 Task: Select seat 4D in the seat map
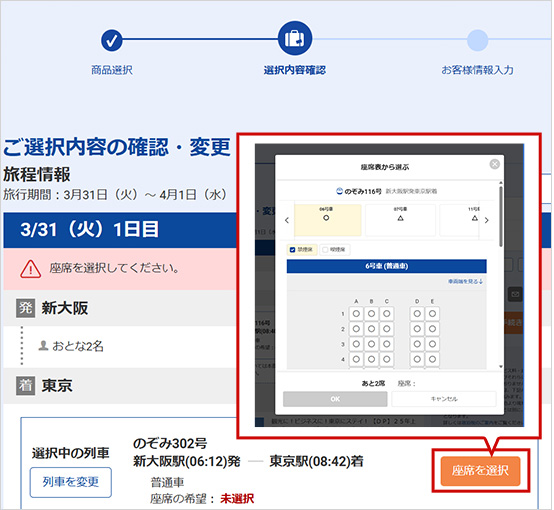coord(417,359)
